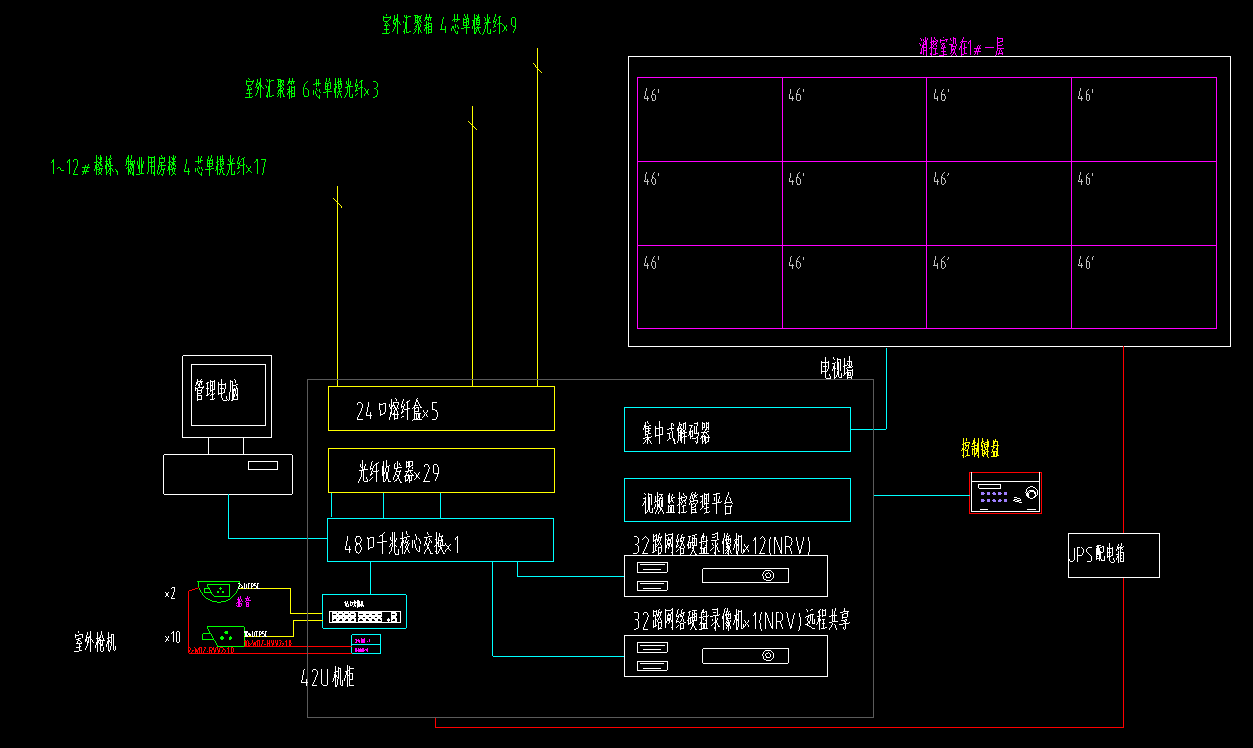1253x748 pixels.
Task: Click the small magenta box below the switch
Action: (365, 644)
